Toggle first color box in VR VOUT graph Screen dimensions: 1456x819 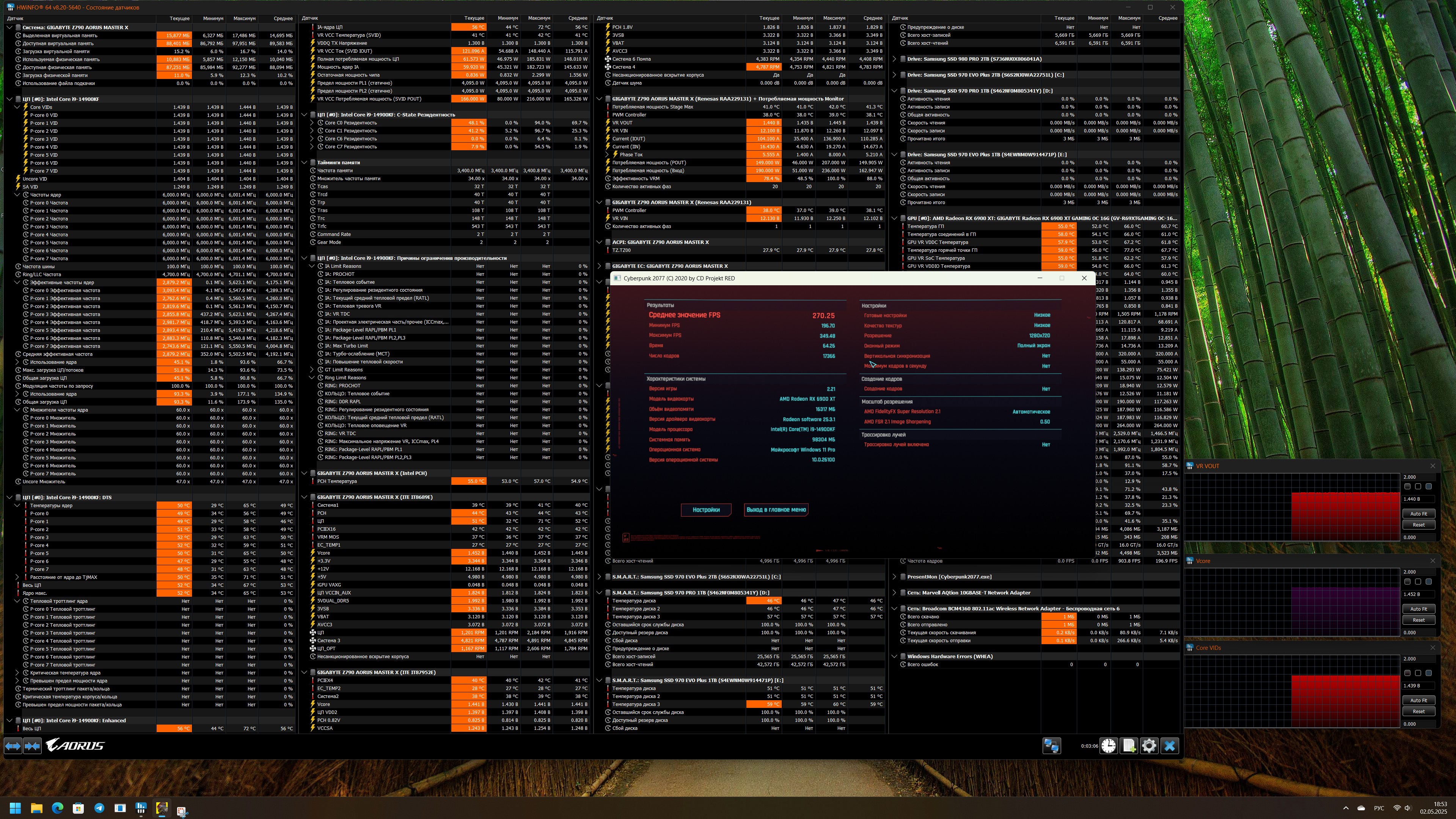pos(1407,486)
